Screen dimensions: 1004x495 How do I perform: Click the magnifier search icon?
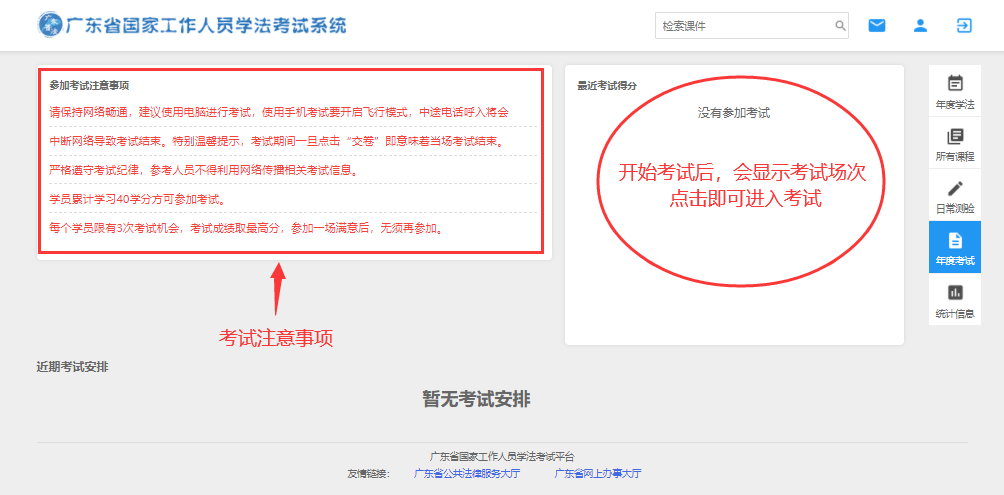point(840,26)
